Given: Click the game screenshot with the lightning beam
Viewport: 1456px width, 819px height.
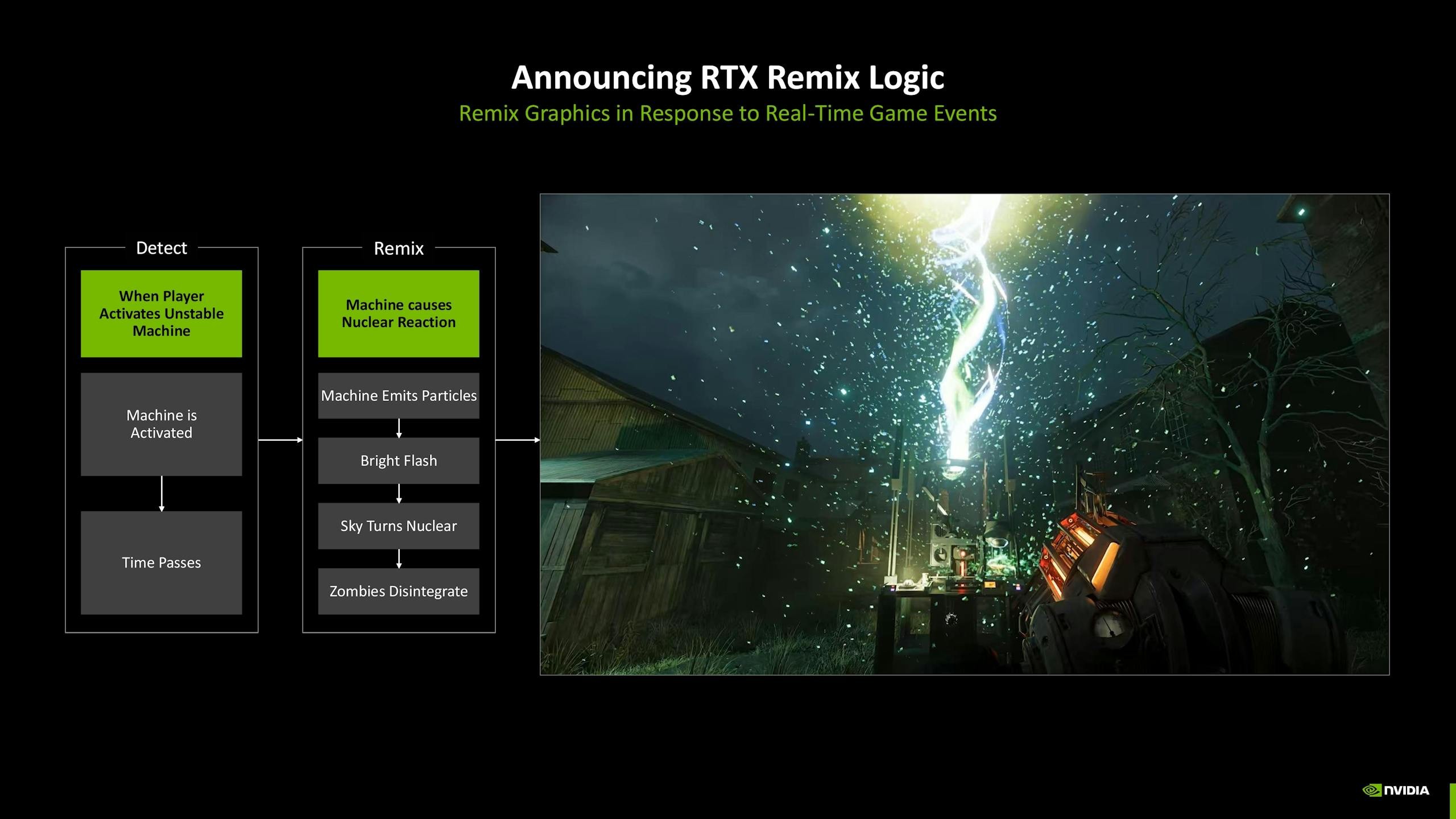Looking at the screenshot, I should 964,434.
